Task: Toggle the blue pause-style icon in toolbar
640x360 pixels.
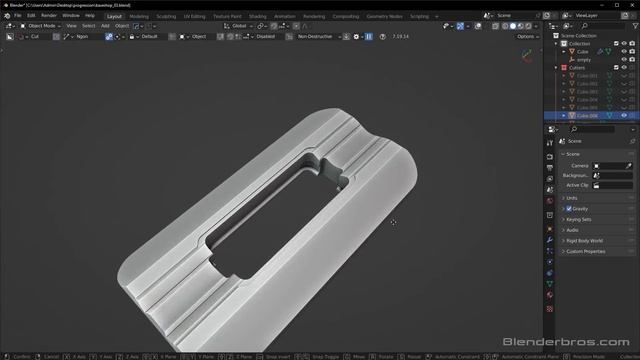Action: point(369,36)
